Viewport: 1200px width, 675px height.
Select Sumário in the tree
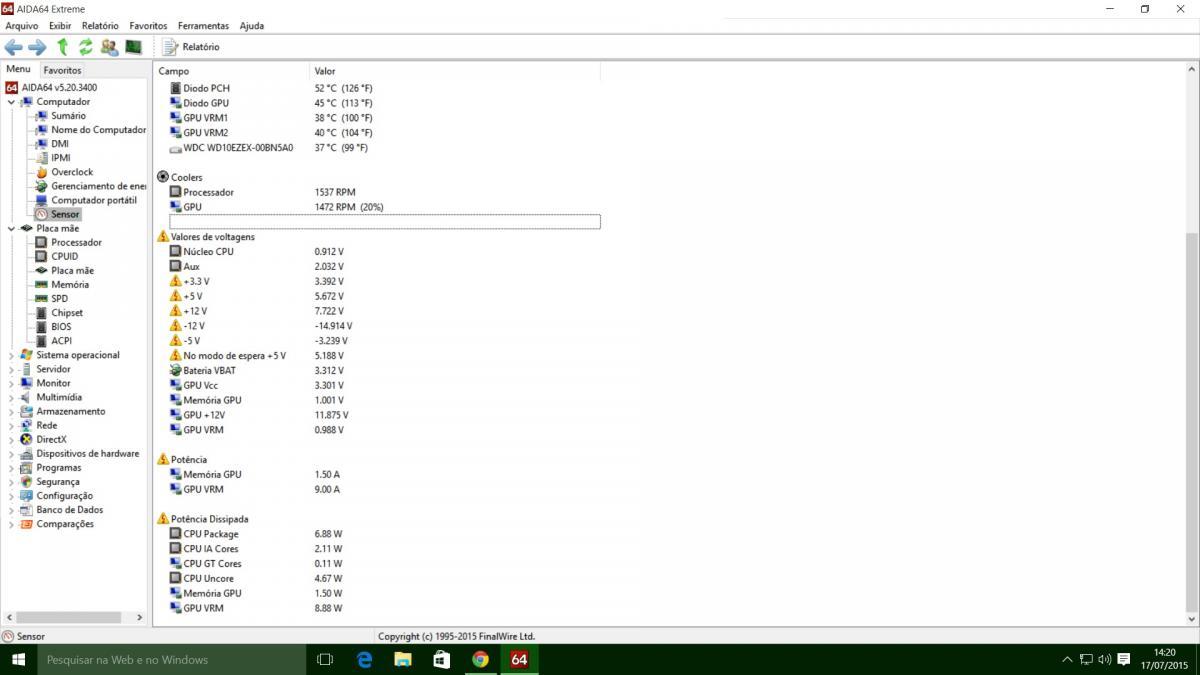pyautogui.click(x=68, y=116)
